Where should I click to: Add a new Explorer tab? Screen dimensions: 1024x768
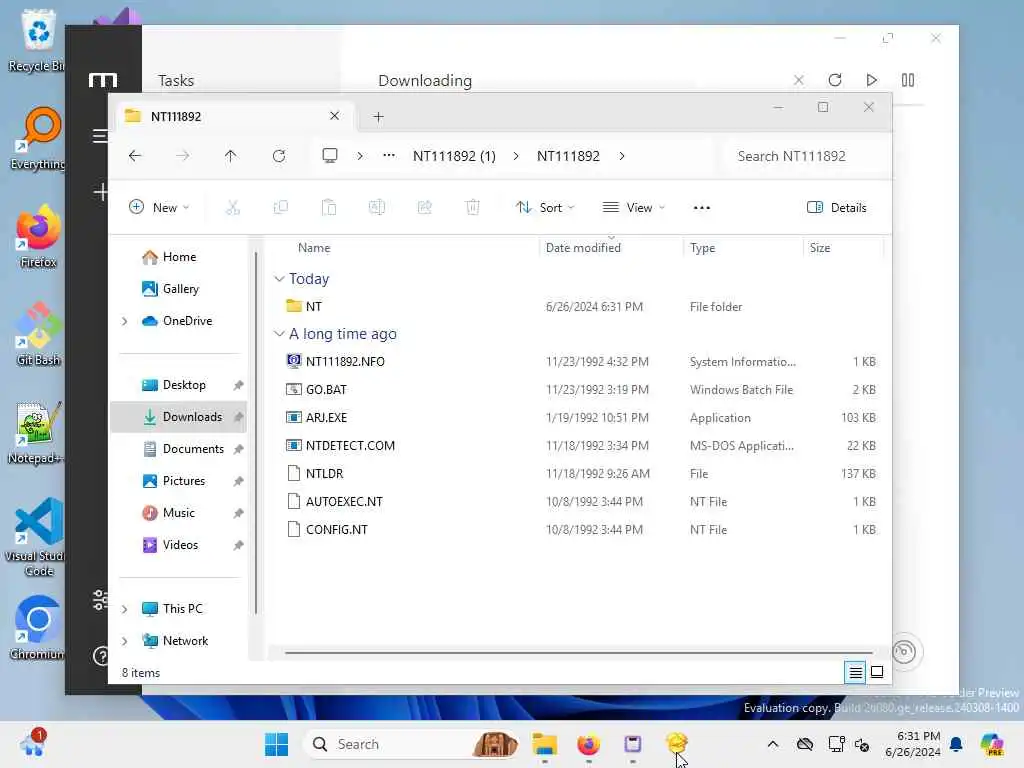378,117
